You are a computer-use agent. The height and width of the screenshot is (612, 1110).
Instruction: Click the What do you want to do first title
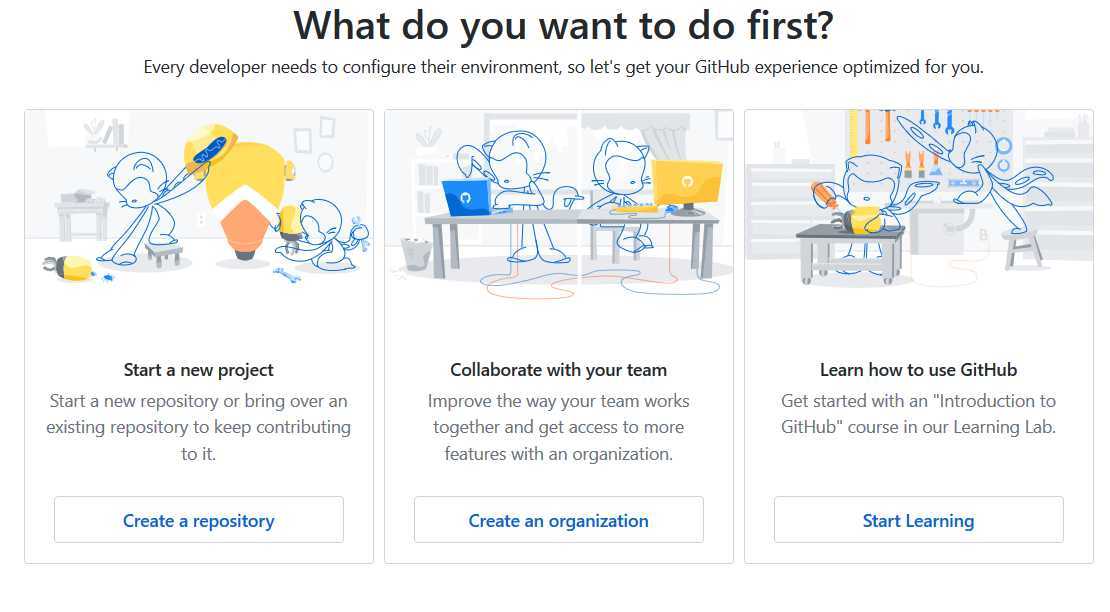tap(563, 25)
